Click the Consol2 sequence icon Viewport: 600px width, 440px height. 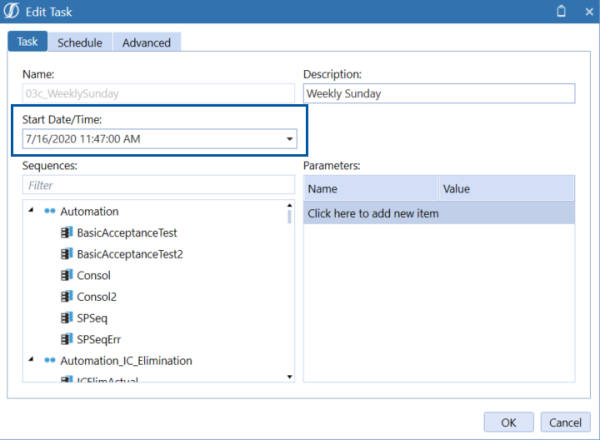67,296
